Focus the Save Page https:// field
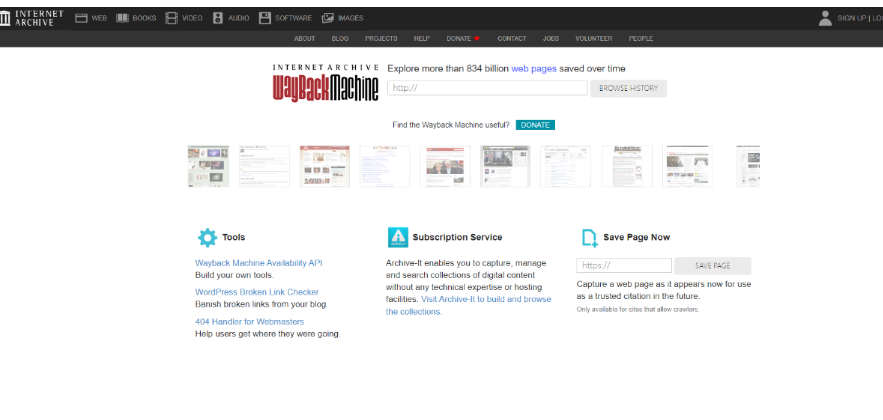 624,266
